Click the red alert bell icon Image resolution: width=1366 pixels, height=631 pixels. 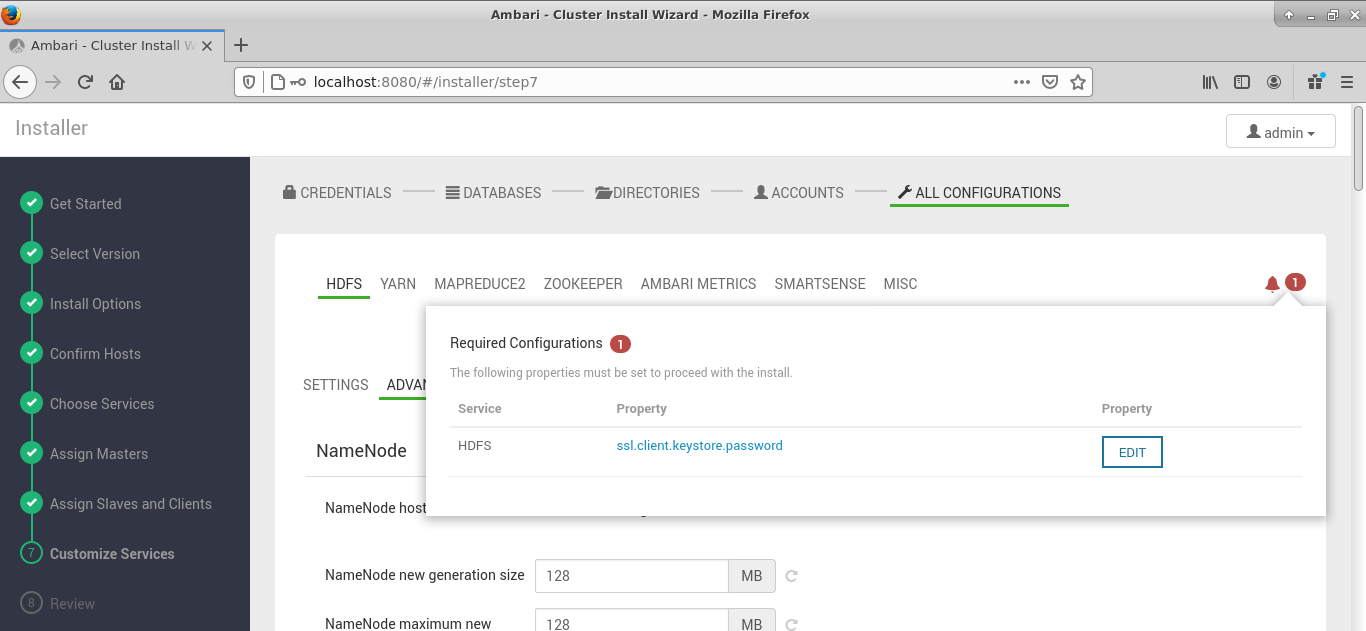pos(1272,284)
